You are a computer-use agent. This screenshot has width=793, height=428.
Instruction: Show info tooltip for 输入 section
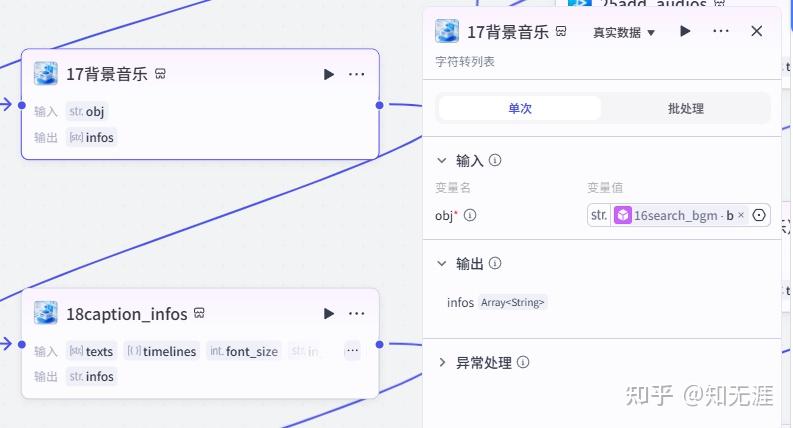(x=495, y=160)
